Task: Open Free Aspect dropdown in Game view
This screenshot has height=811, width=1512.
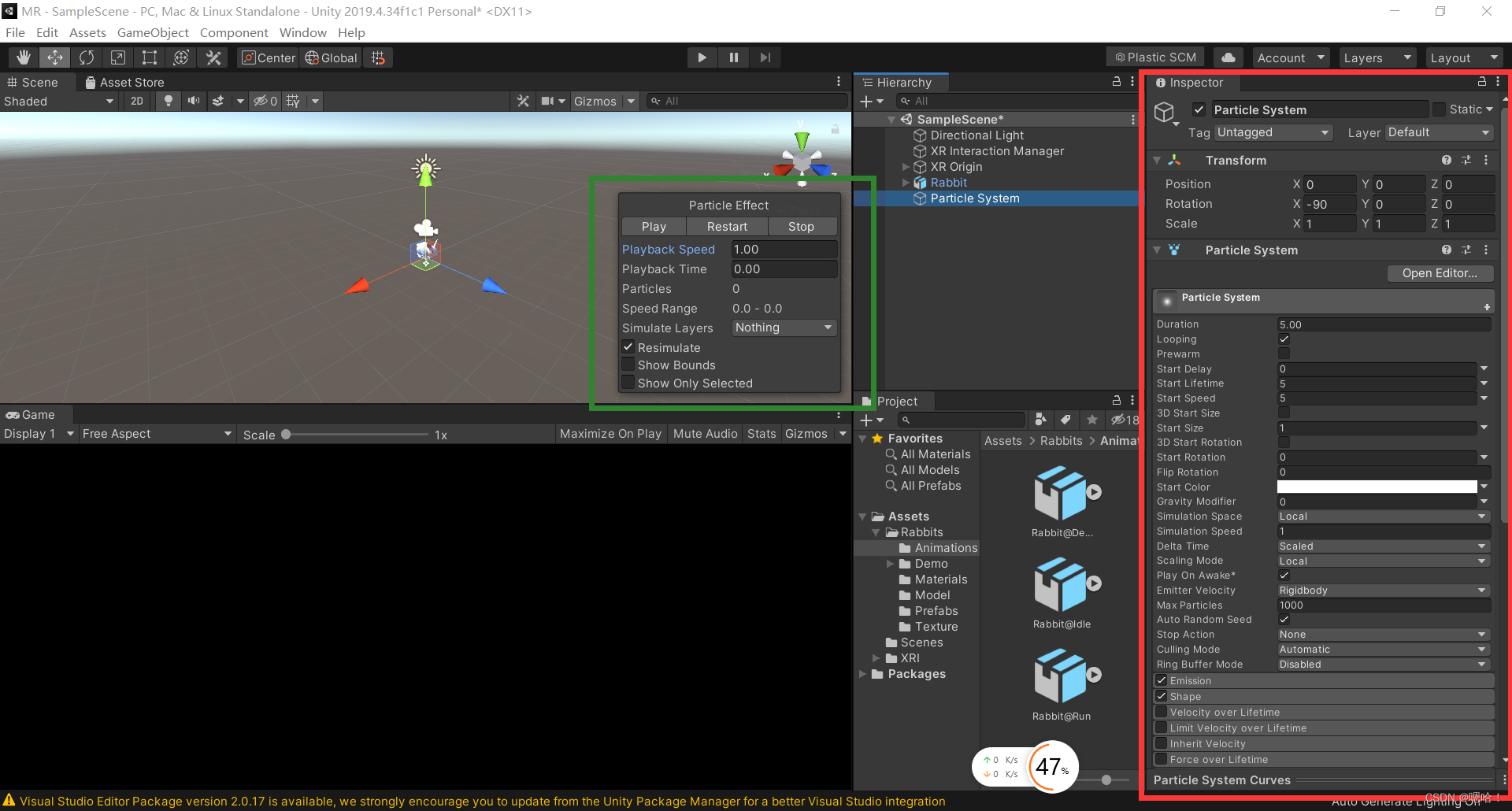Action: (x=157, y=434)
